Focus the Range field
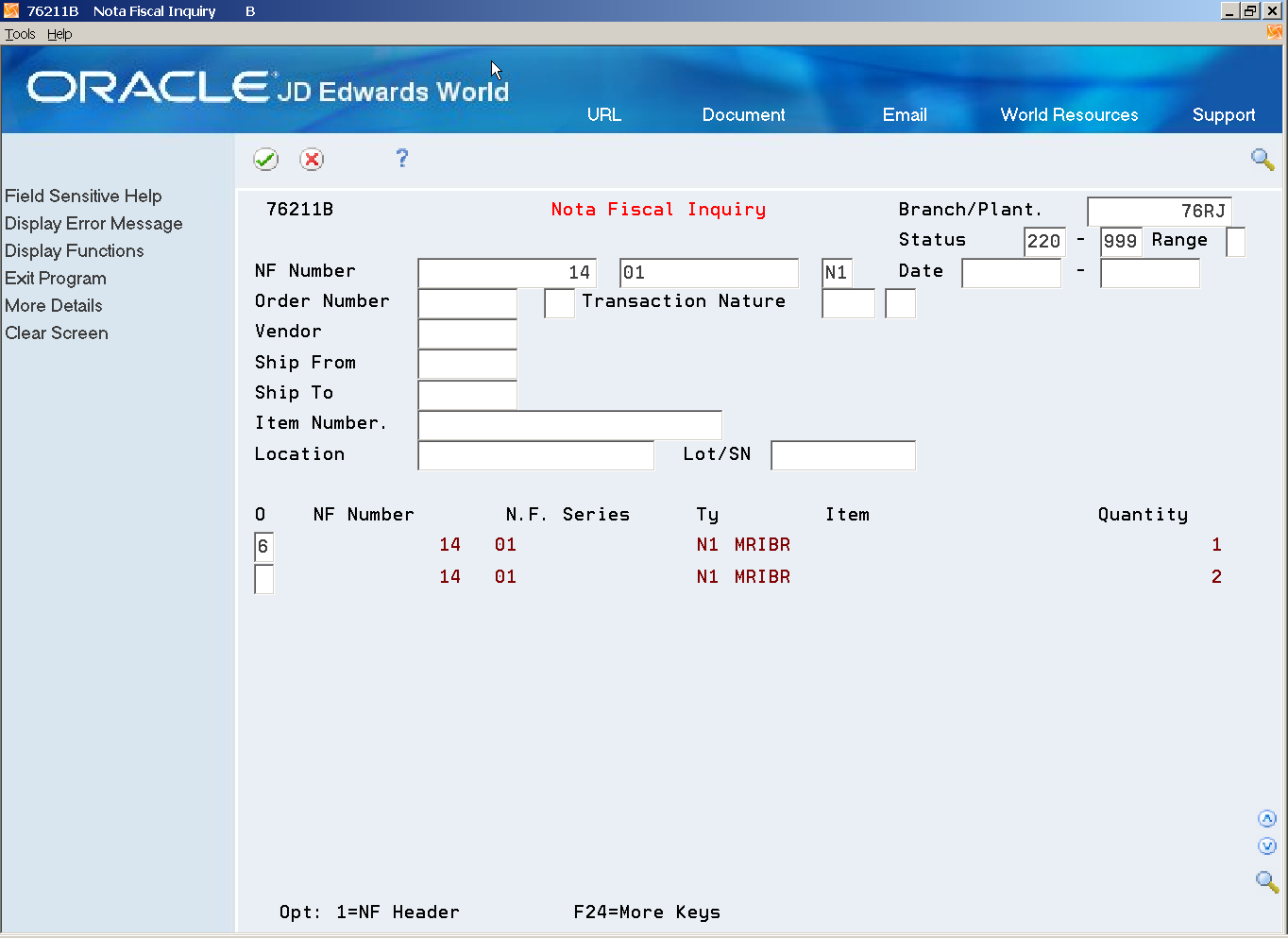1288x938 pixels. pyautogui.click(x=1235, y=242)
